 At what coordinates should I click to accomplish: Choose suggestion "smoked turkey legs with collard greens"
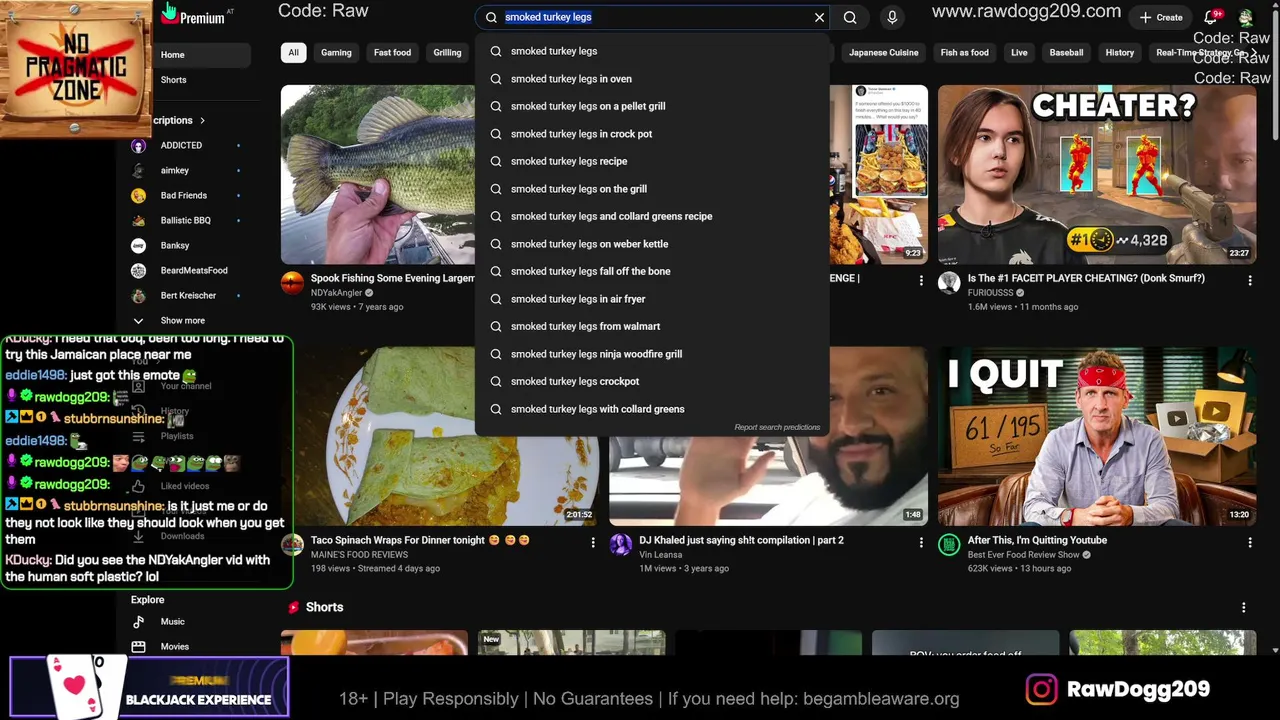(652, 409)
